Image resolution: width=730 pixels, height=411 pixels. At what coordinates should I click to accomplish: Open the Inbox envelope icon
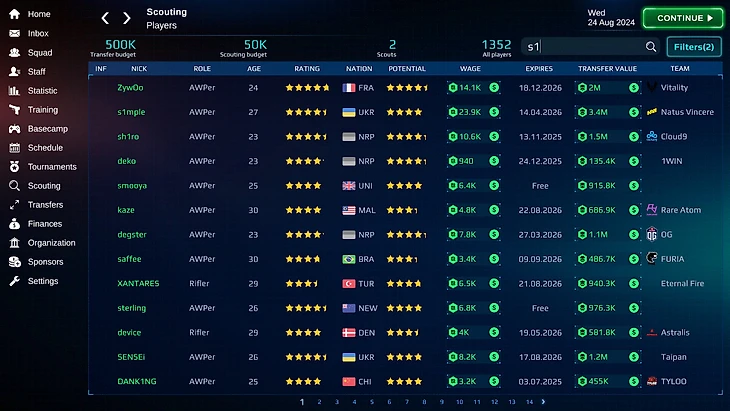click(x=14, y=34)
